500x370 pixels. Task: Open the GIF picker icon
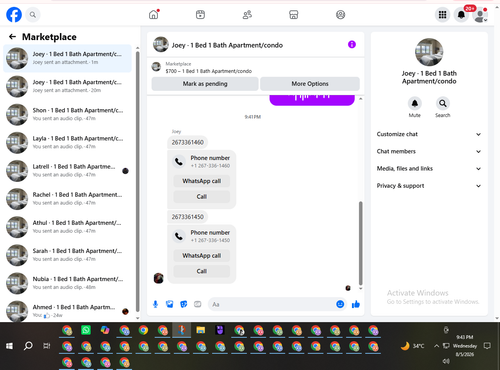[198, 304]
